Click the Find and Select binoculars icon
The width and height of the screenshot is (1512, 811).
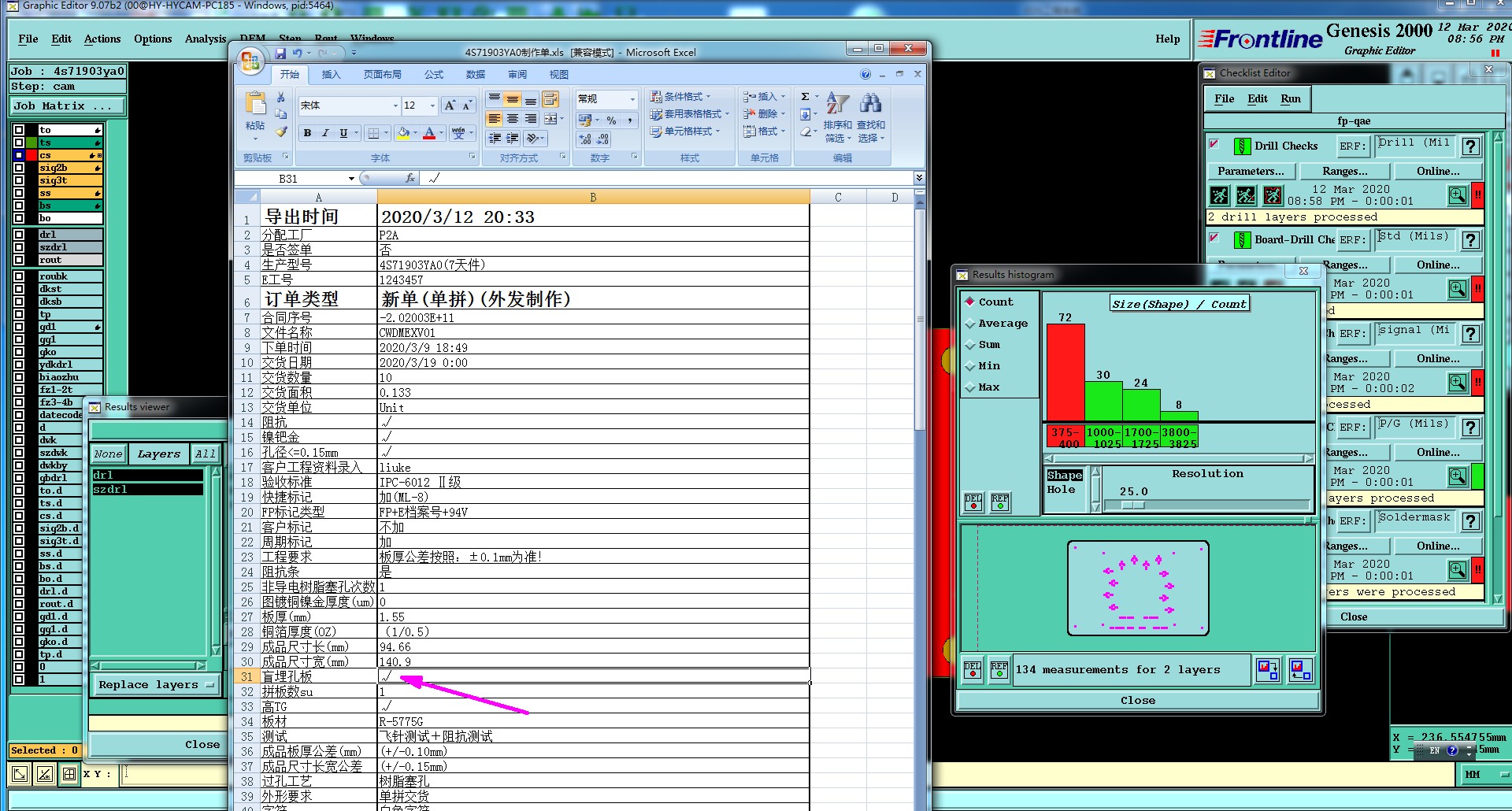pos(870,103)
